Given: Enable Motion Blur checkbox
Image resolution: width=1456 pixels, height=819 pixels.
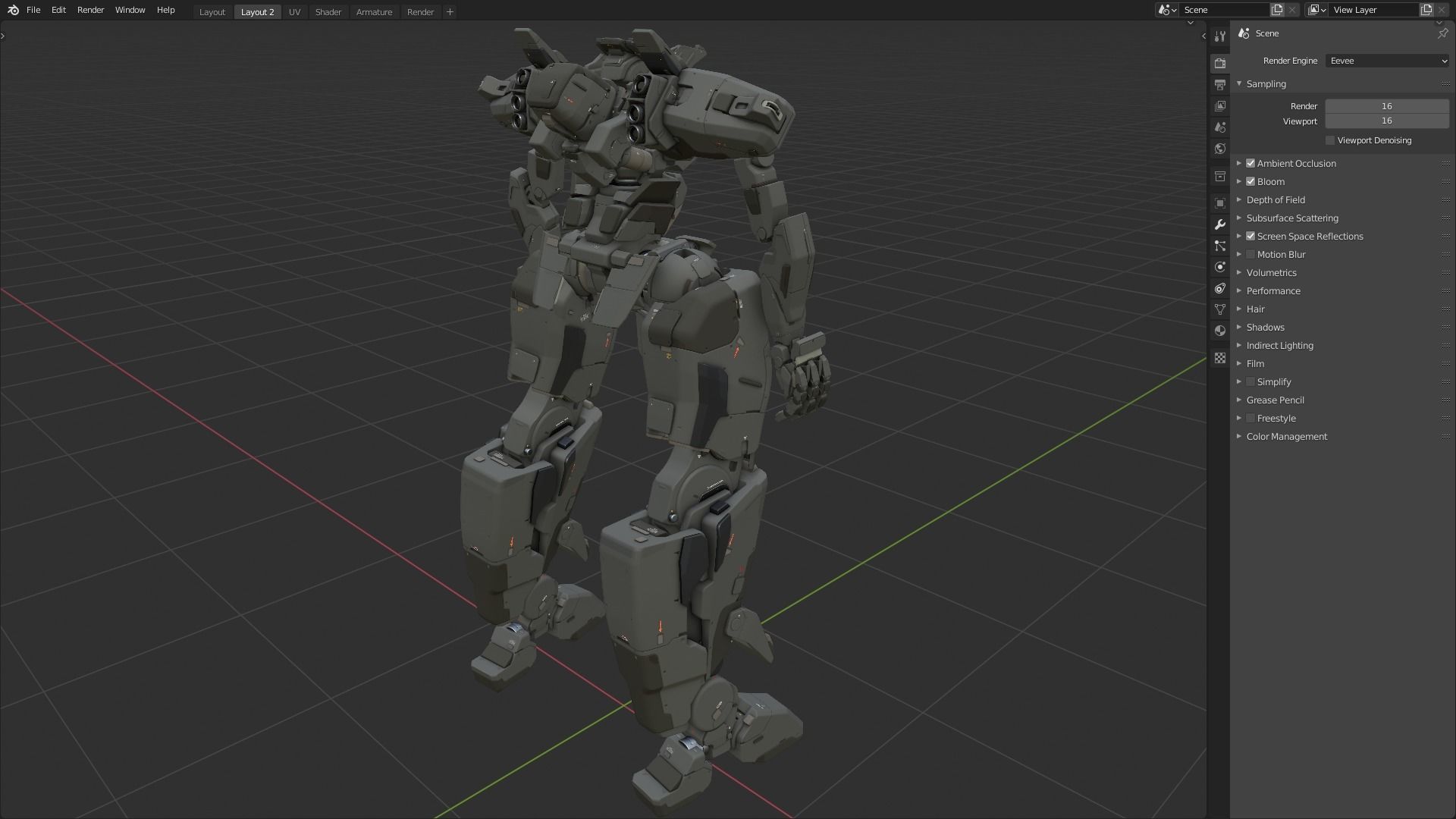Looking at the screenshot, I should pos(1250,254).
